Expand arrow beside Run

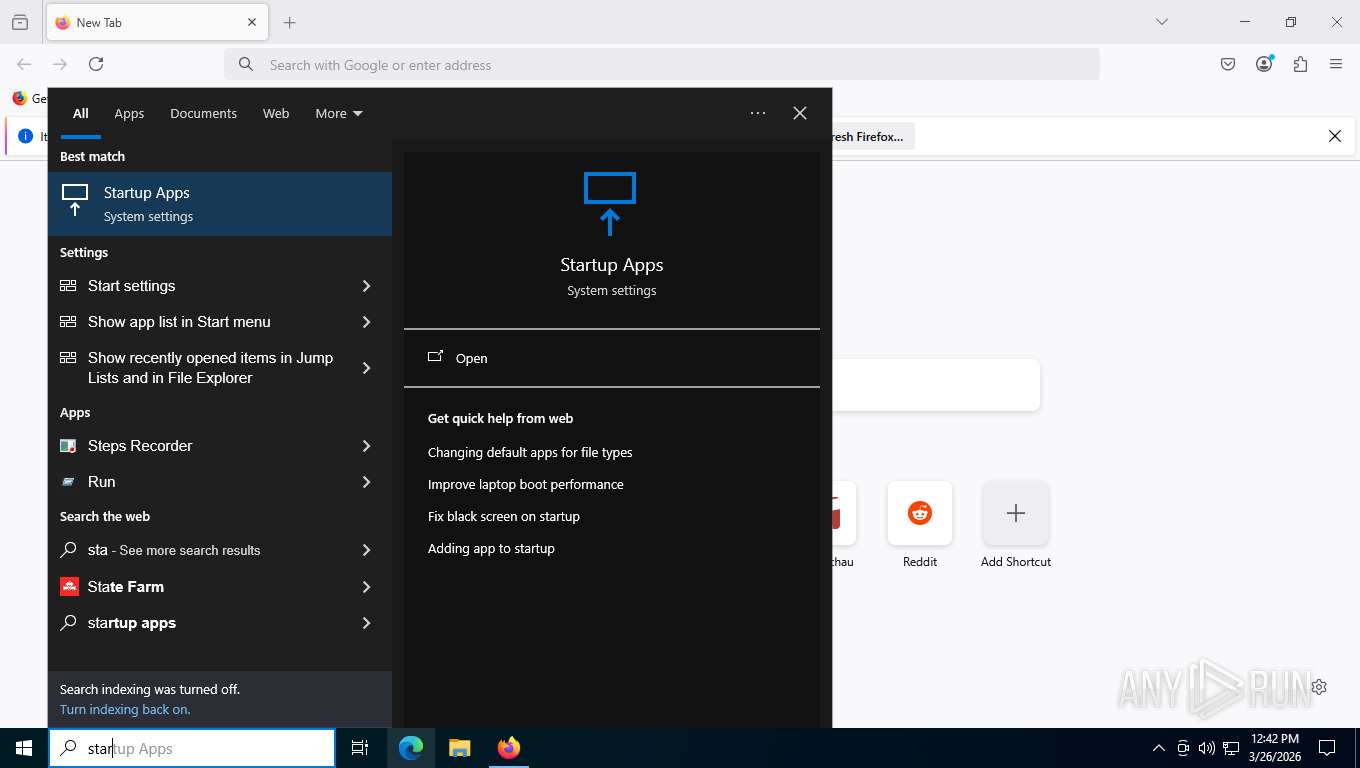(367, 482)
